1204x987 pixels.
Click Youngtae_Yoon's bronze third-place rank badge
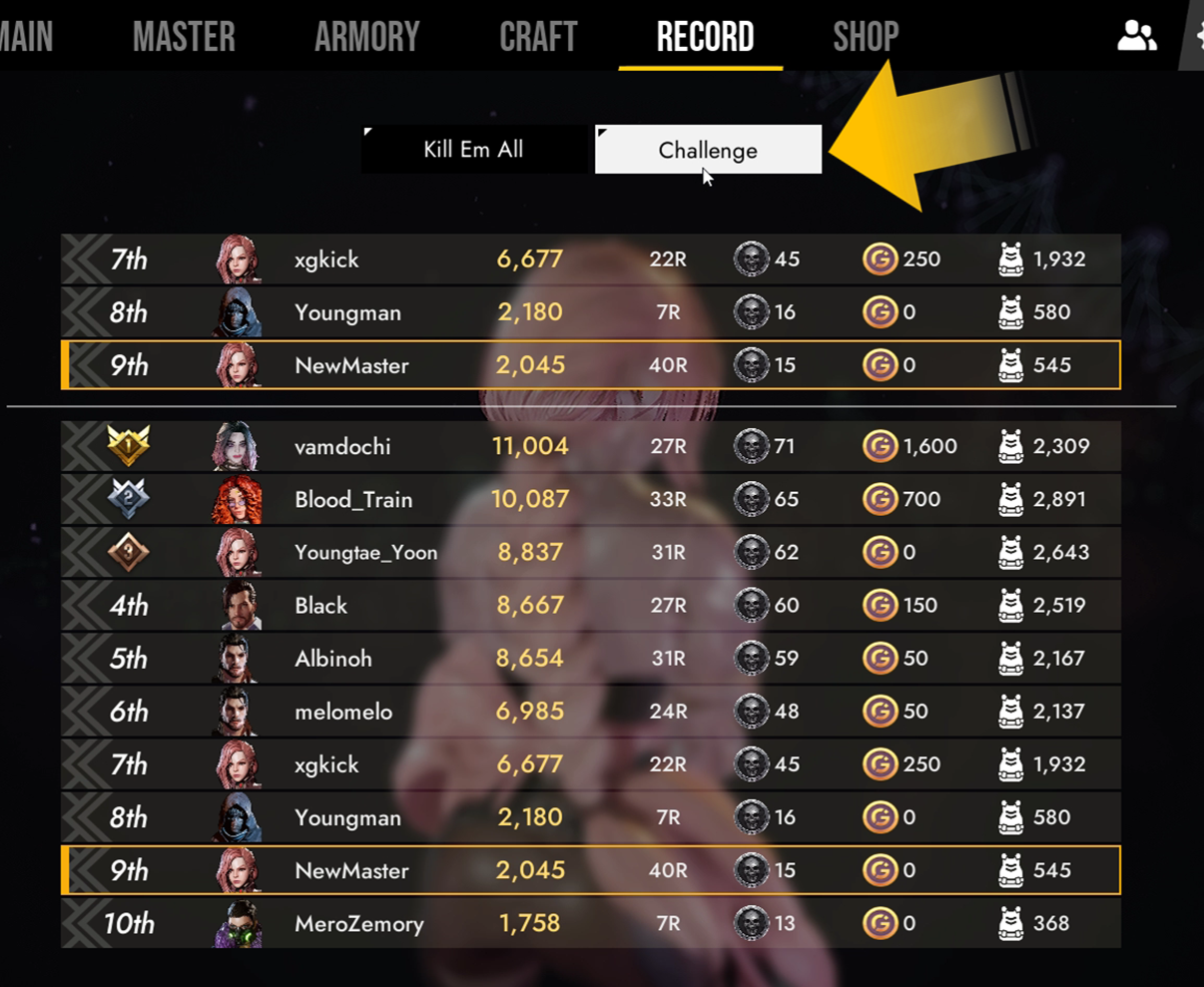129,551
